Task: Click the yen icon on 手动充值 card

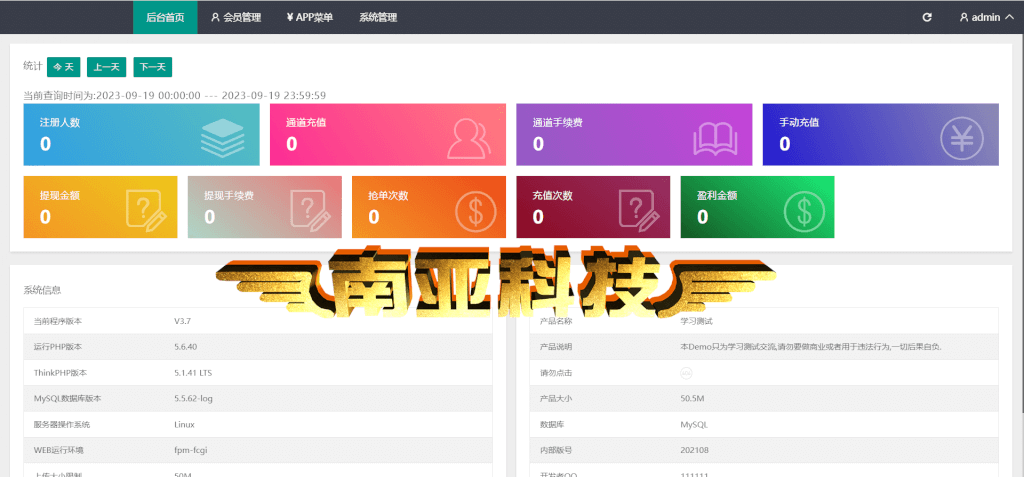Action: [x=961, y=137]
